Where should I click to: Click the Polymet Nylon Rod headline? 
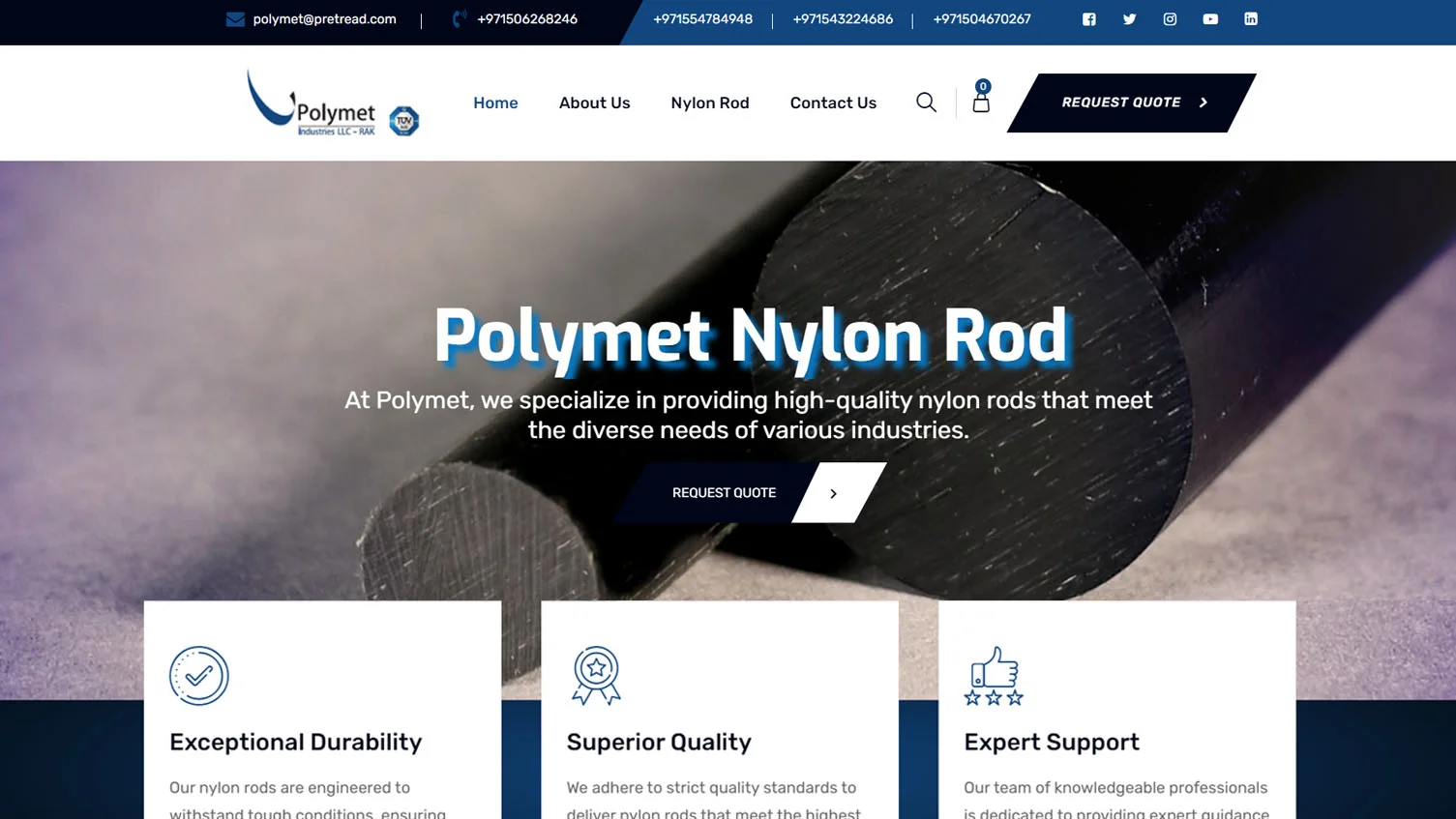(750, 336)
